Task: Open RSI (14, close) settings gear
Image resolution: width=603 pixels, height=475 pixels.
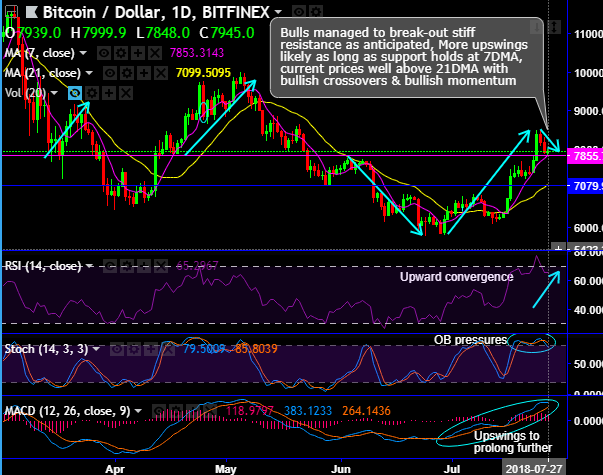Action: coord(127,266)
